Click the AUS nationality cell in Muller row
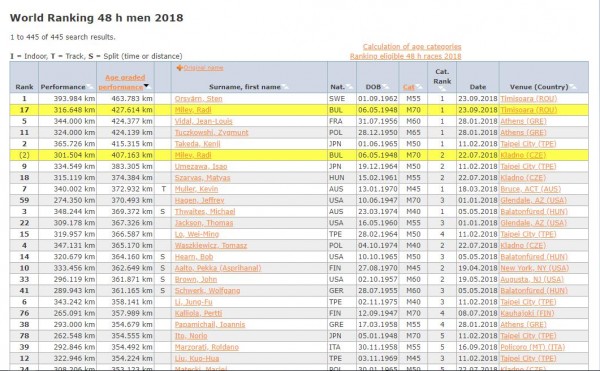Image resolution: width=600 pixels, height=371 pixels. (342, 189)
